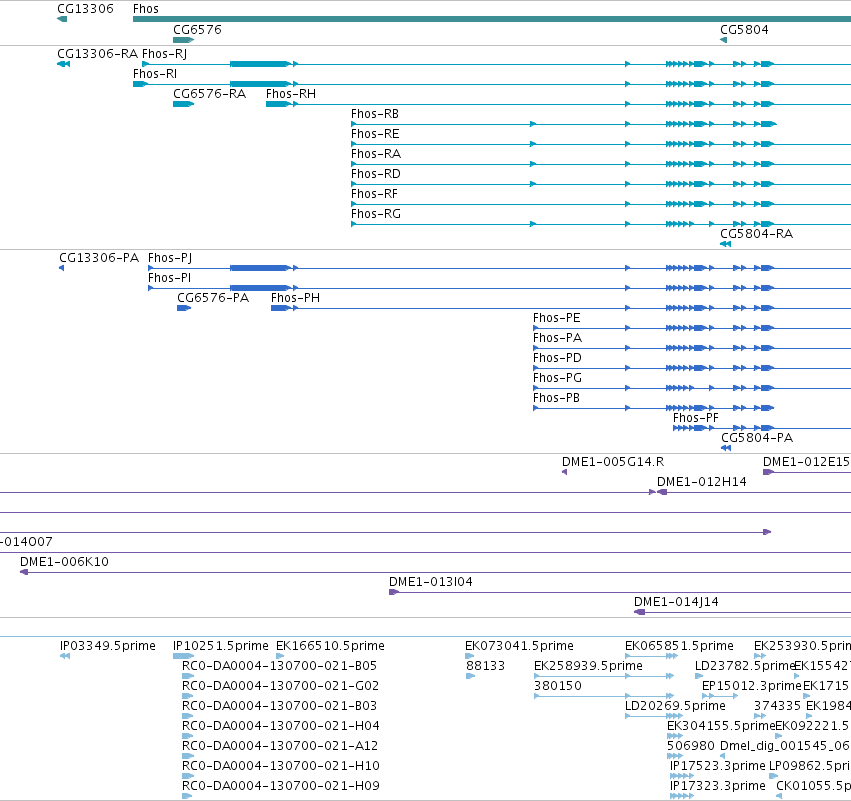The image size is (851, 801).
Task: Select RC0-DA0004-130700-021-B05 EST label
Action: tap(280, 666)
